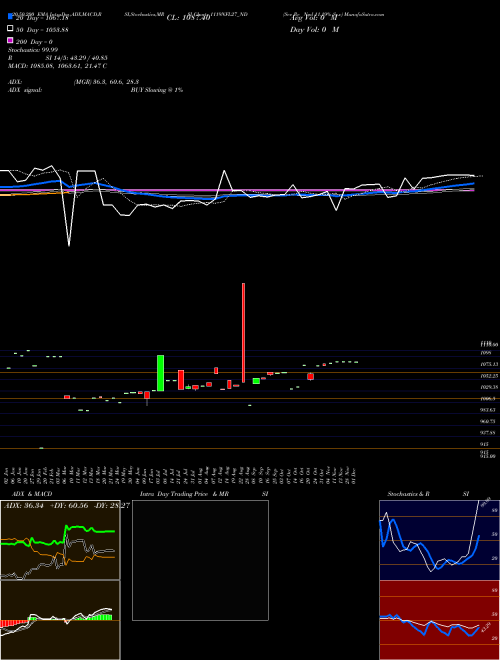Click the 1029.38 price axis label

(489, 387)
